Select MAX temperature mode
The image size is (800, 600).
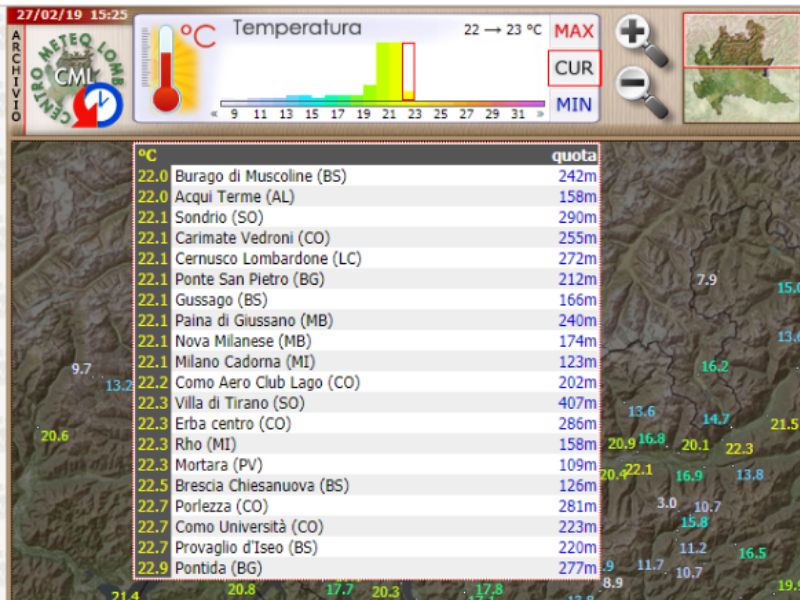(574, 31)
